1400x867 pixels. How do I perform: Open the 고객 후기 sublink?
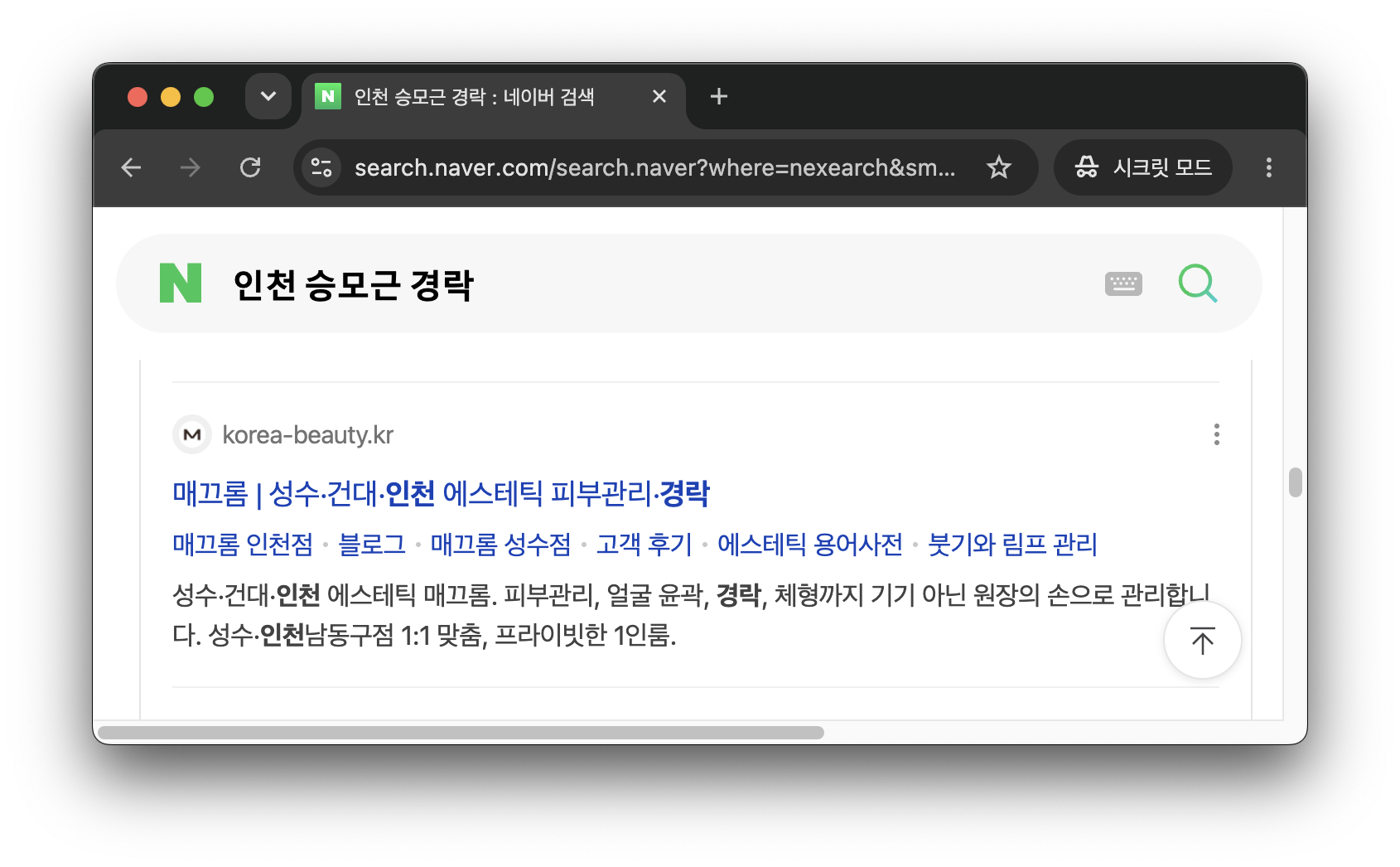coord(644,545)
